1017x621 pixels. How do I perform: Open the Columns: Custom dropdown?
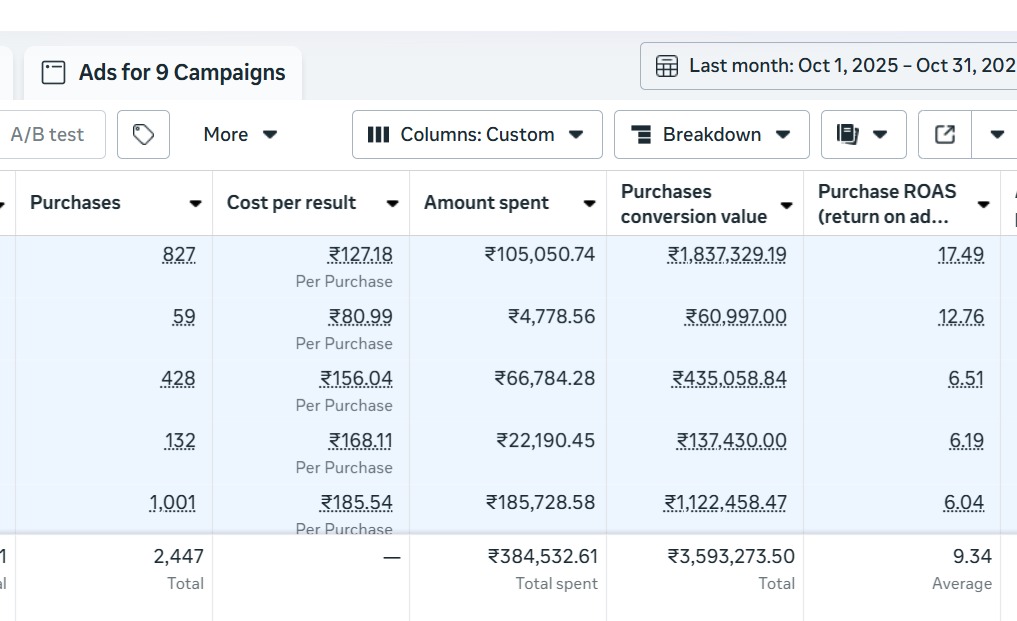pos(477,134)
